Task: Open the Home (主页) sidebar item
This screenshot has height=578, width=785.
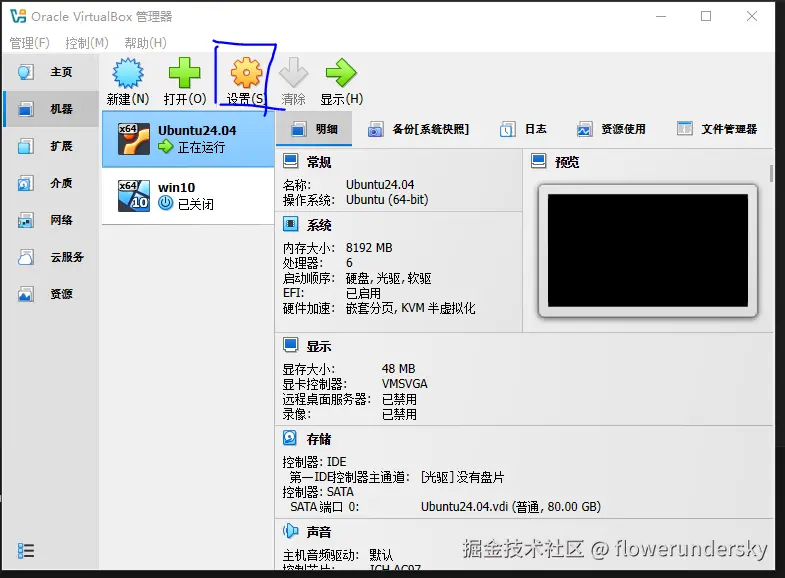Action: [50, 72]
